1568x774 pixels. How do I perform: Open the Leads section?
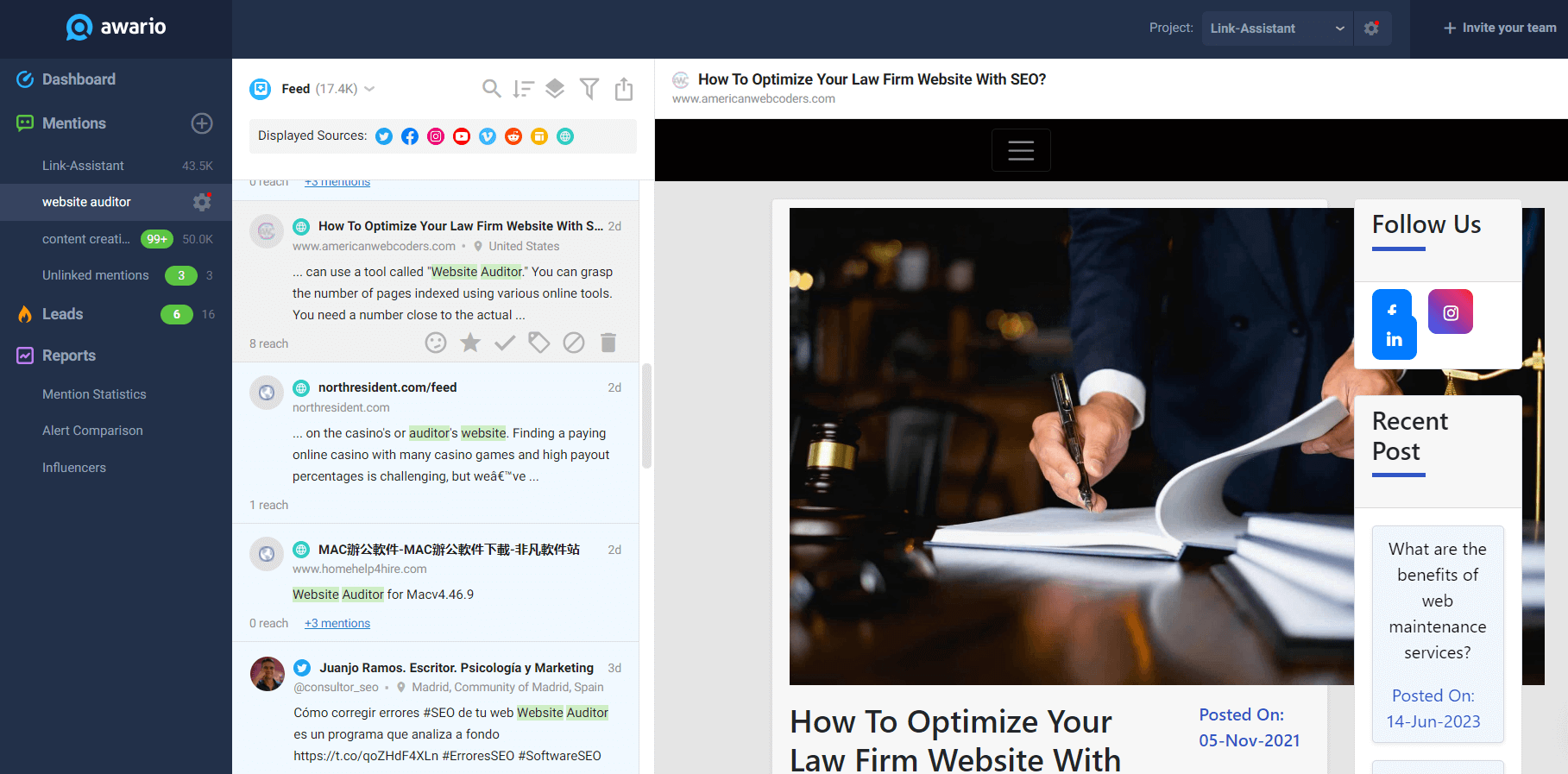click(x=62, y=314)
